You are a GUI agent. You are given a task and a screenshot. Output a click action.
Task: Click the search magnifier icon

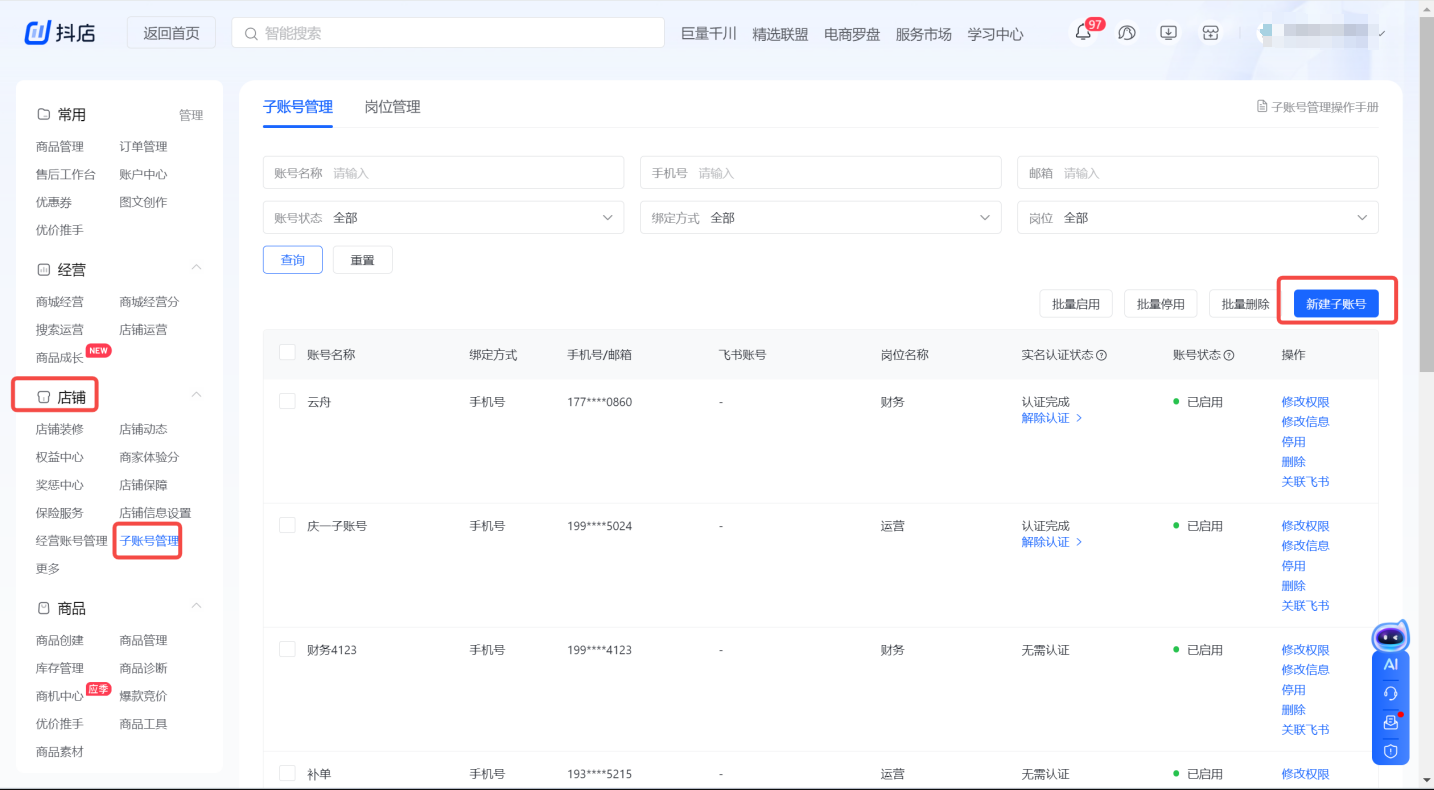[251, 33]
